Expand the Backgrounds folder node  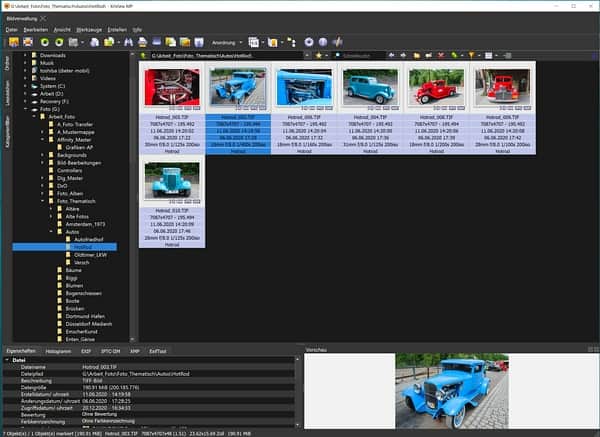(42, 155)
